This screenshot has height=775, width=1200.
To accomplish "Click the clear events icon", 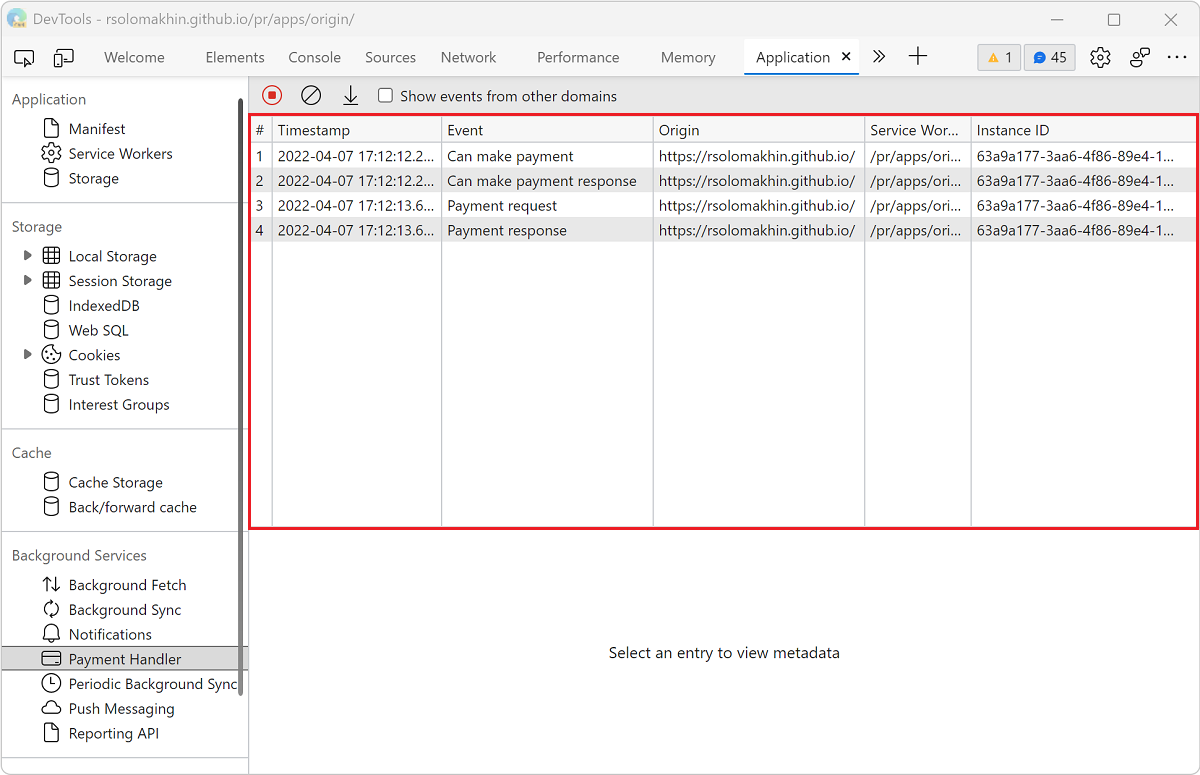I will [x=310, y=95].
